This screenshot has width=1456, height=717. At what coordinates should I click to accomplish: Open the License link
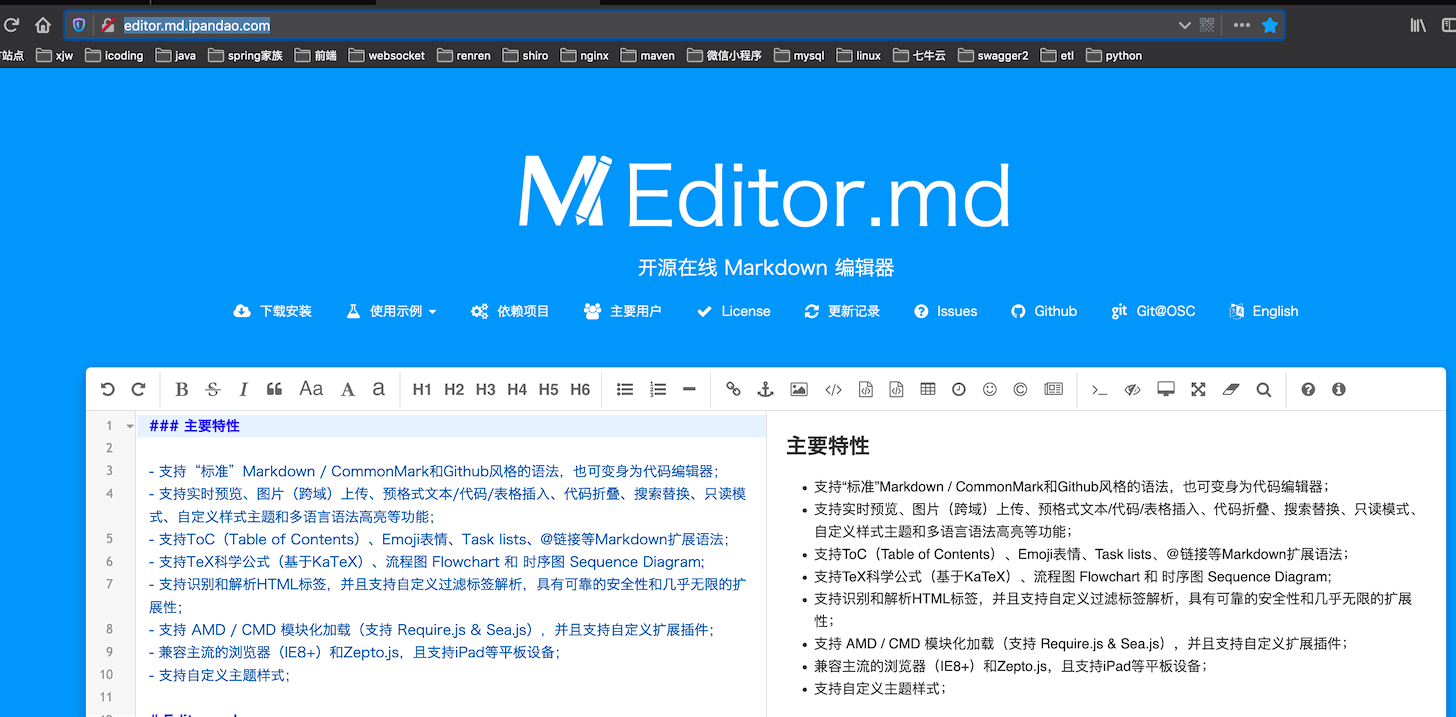tap(733, 311)
